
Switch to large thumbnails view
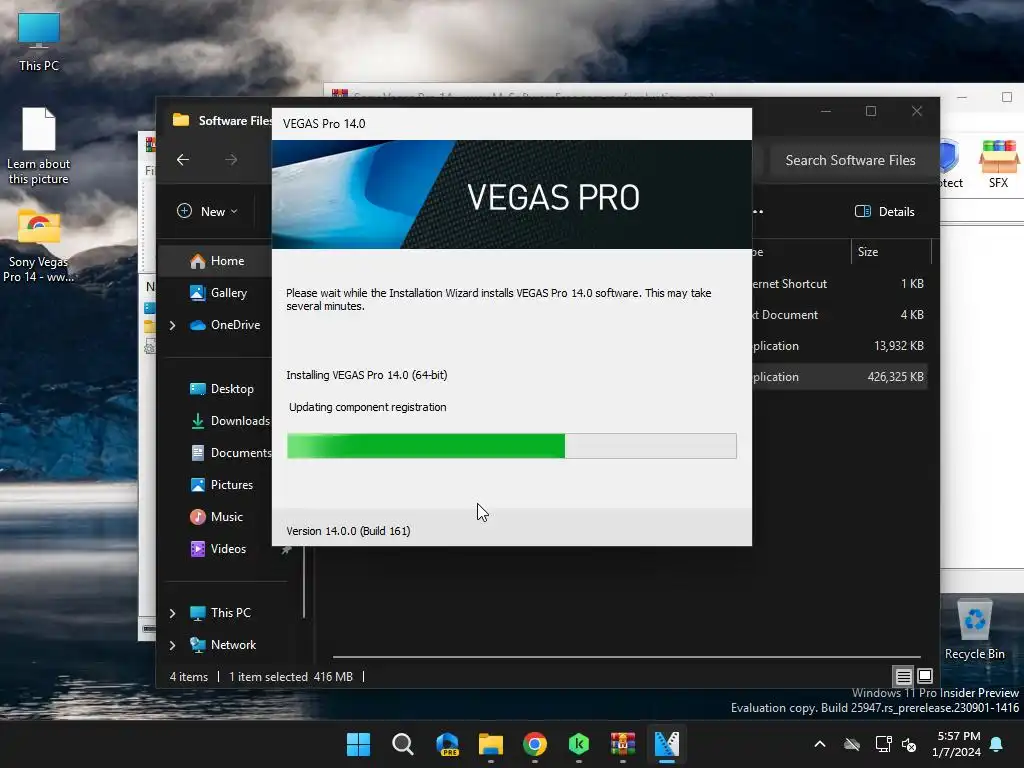925,676
